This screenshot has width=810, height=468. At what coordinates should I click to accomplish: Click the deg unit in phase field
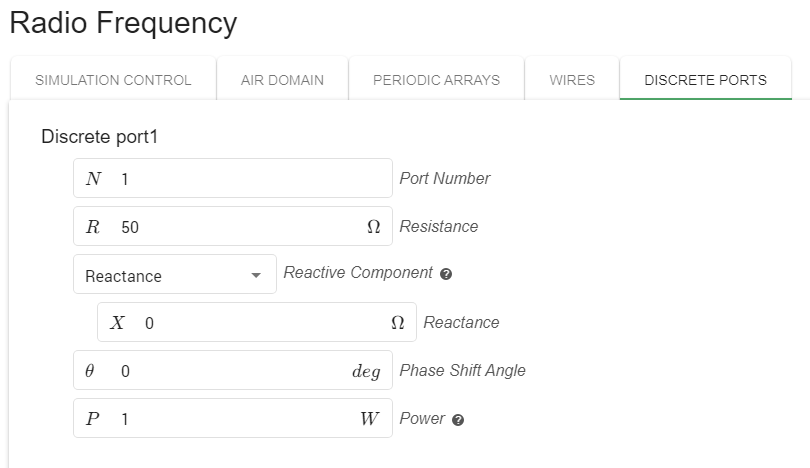tap(366, 371)
